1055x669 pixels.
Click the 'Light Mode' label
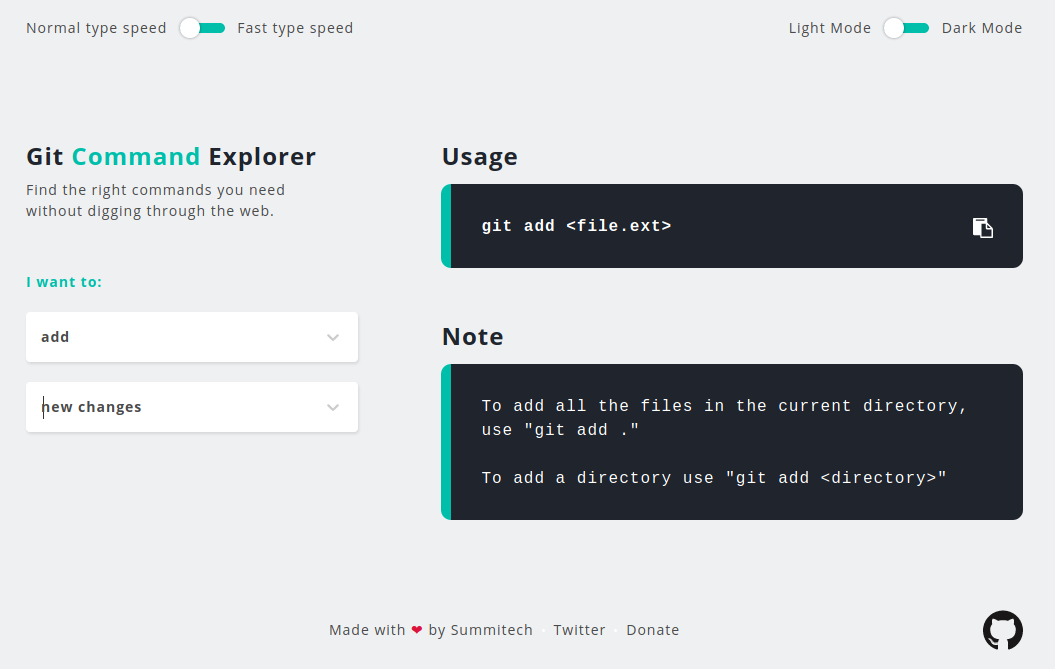tap(830, 28)
